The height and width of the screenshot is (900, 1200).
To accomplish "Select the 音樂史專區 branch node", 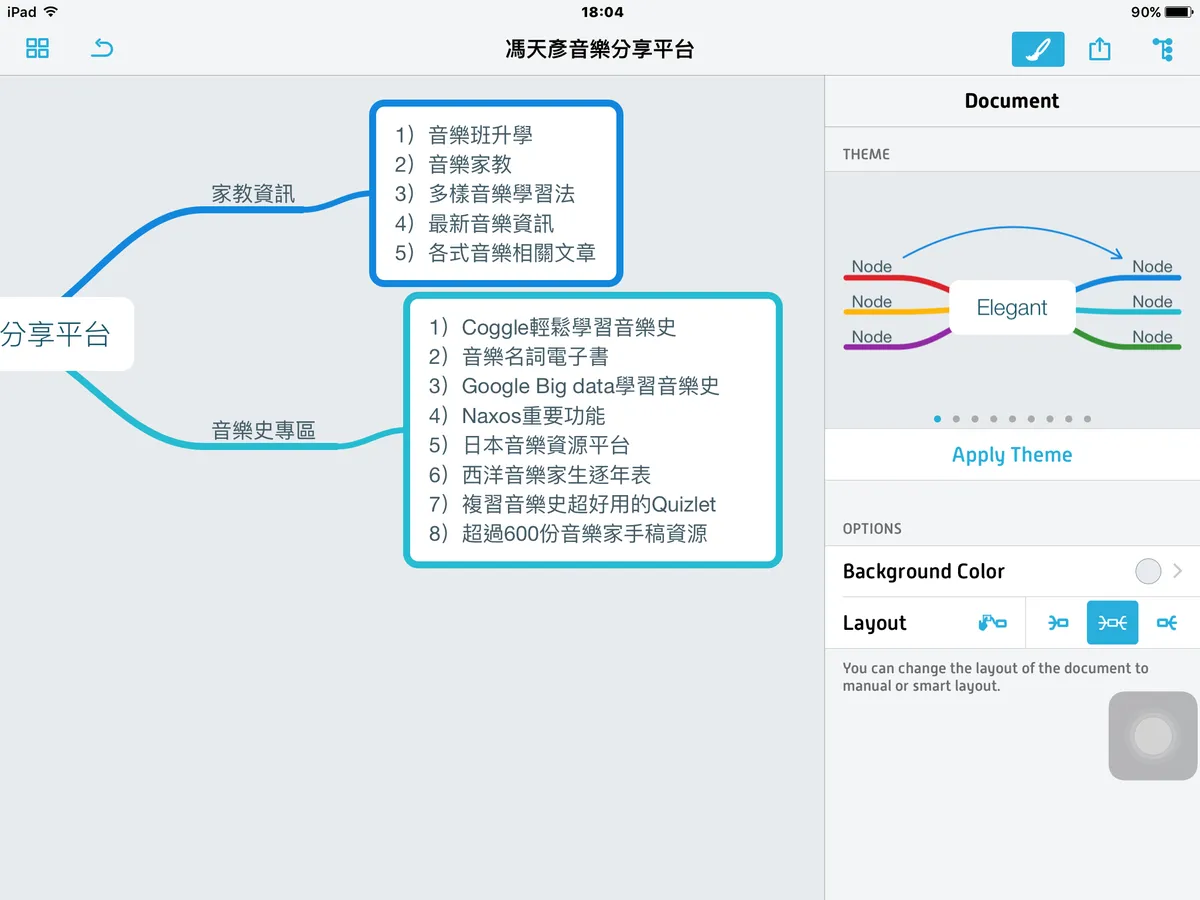I will (x=264, y=431).
